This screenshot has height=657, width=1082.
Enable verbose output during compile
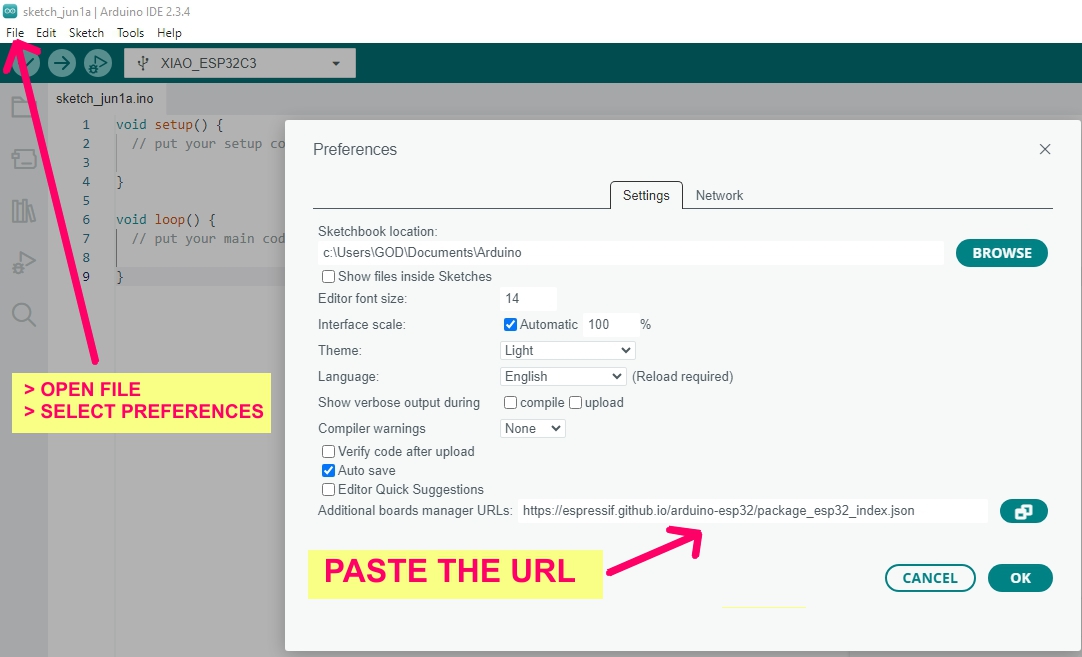[511, 402]
